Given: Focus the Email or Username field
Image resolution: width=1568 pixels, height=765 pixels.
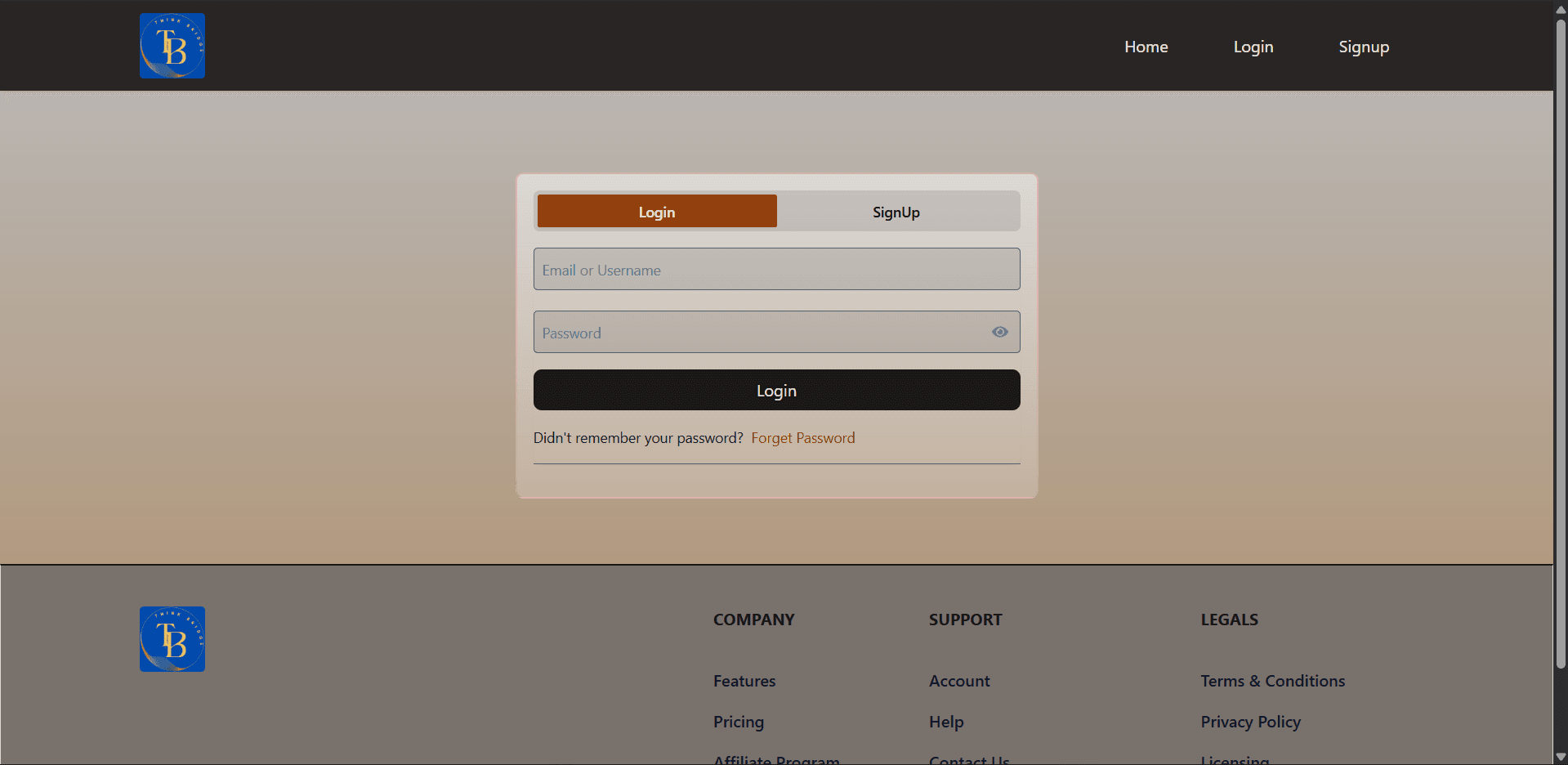Looking at the screenshot, I should point(776,270).
